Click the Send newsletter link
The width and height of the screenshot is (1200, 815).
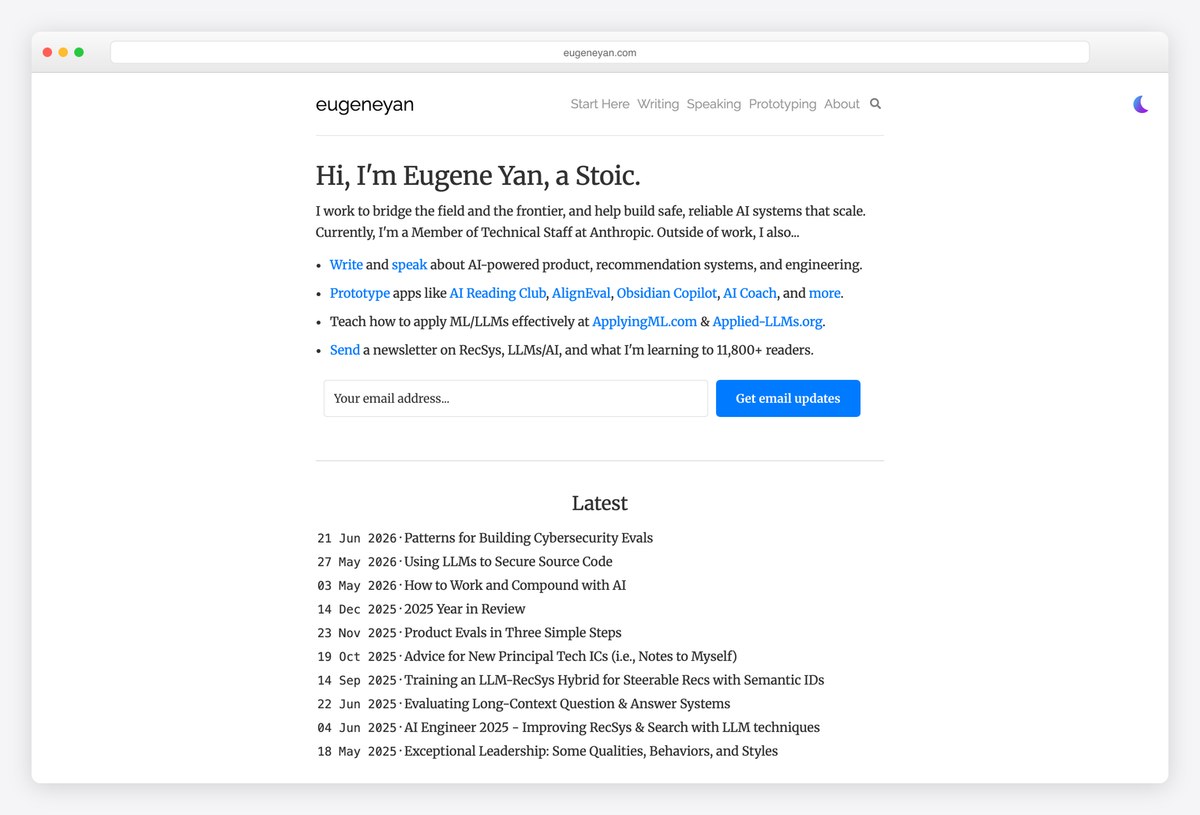345,350
